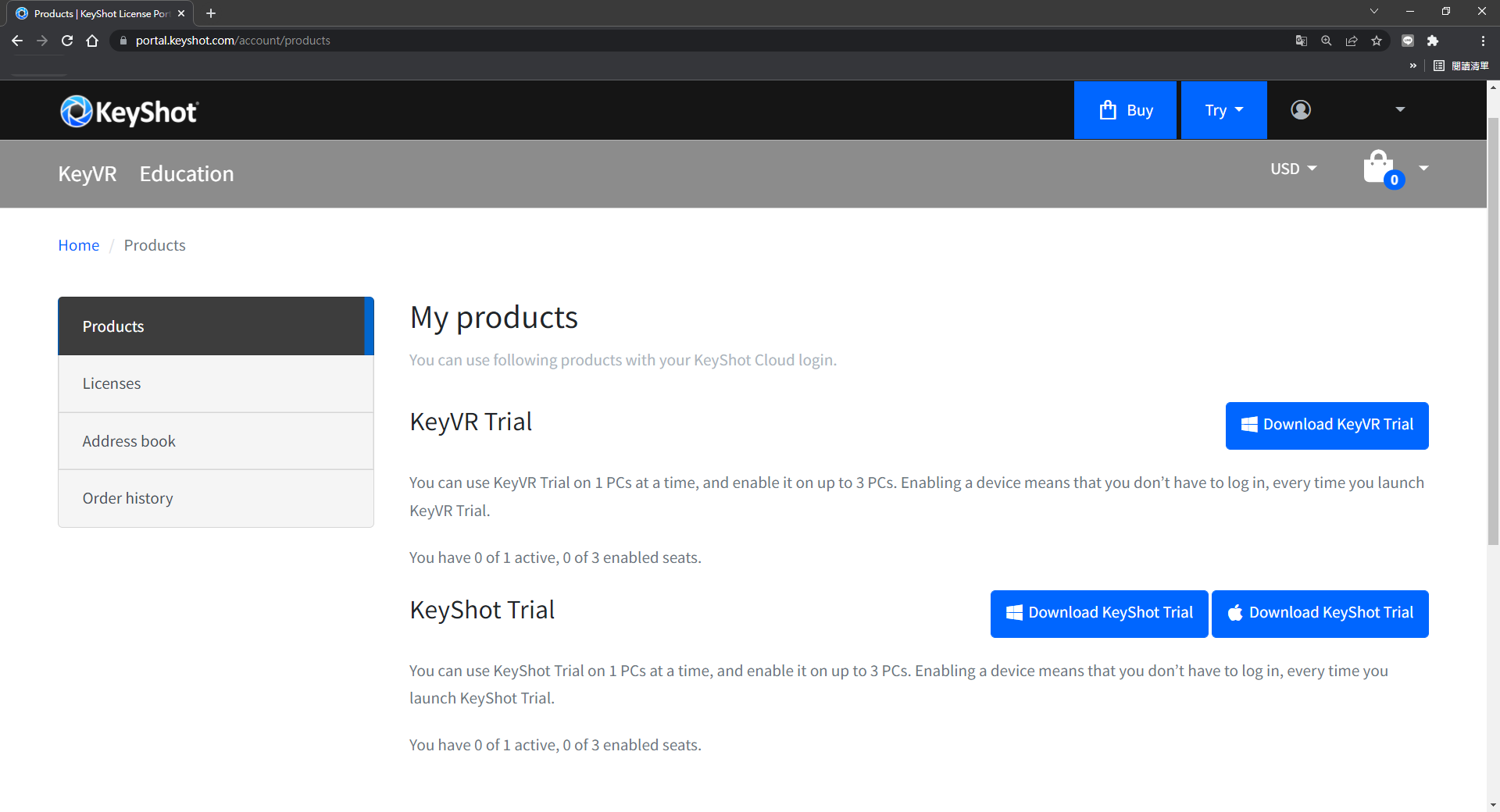Click the vertical scrollbar thumb
Viewport: 1500px width, 812px height.
pos(1493,331)
